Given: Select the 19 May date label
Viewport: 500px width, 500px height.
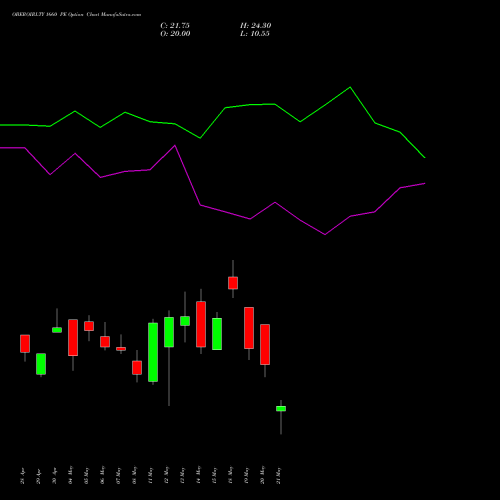Looking at the screenshot, I should point(246,475).
